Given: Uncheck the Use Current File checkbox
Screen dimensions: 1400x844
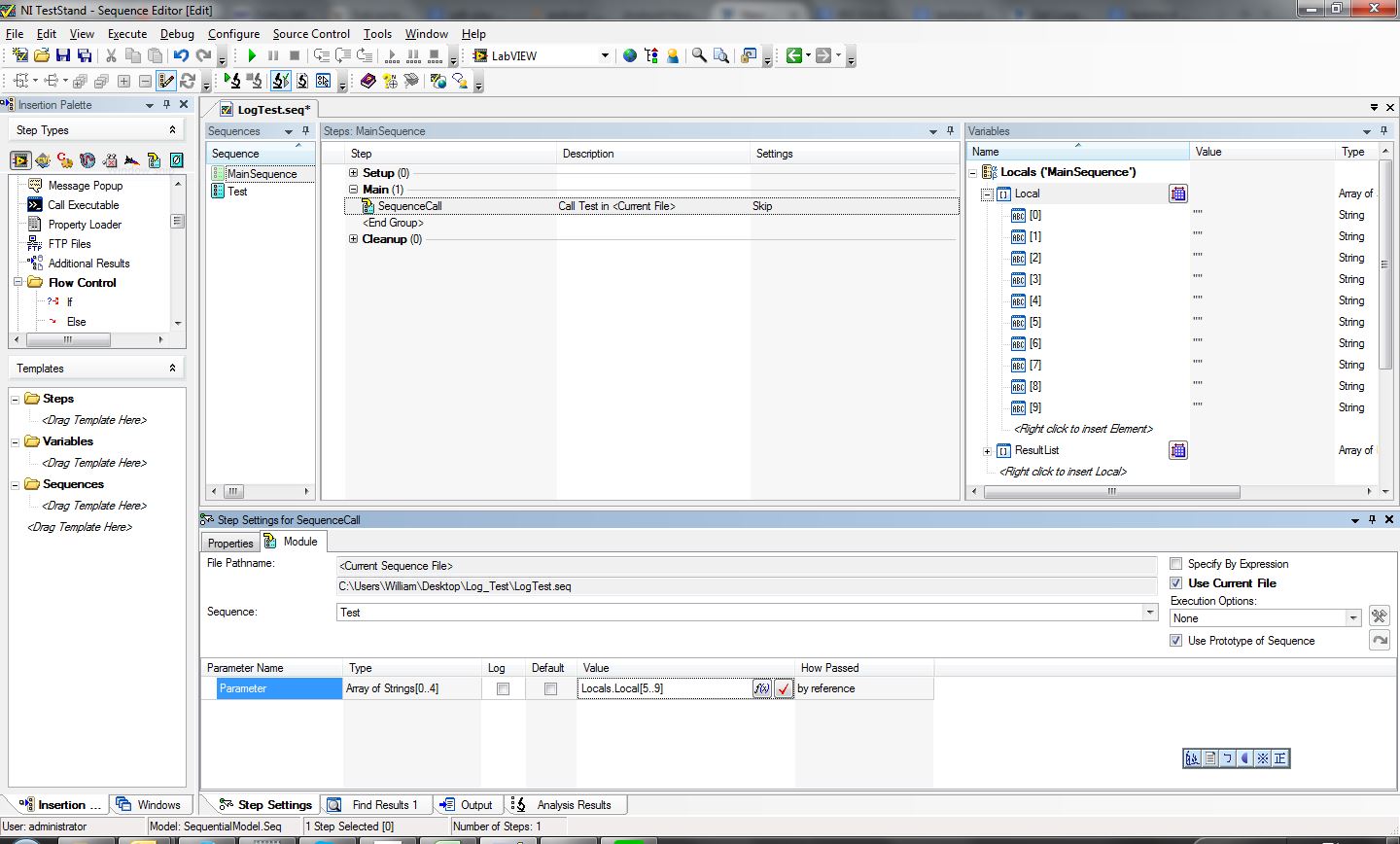Looking at the screenshot, I should [x=1176, y=583].
